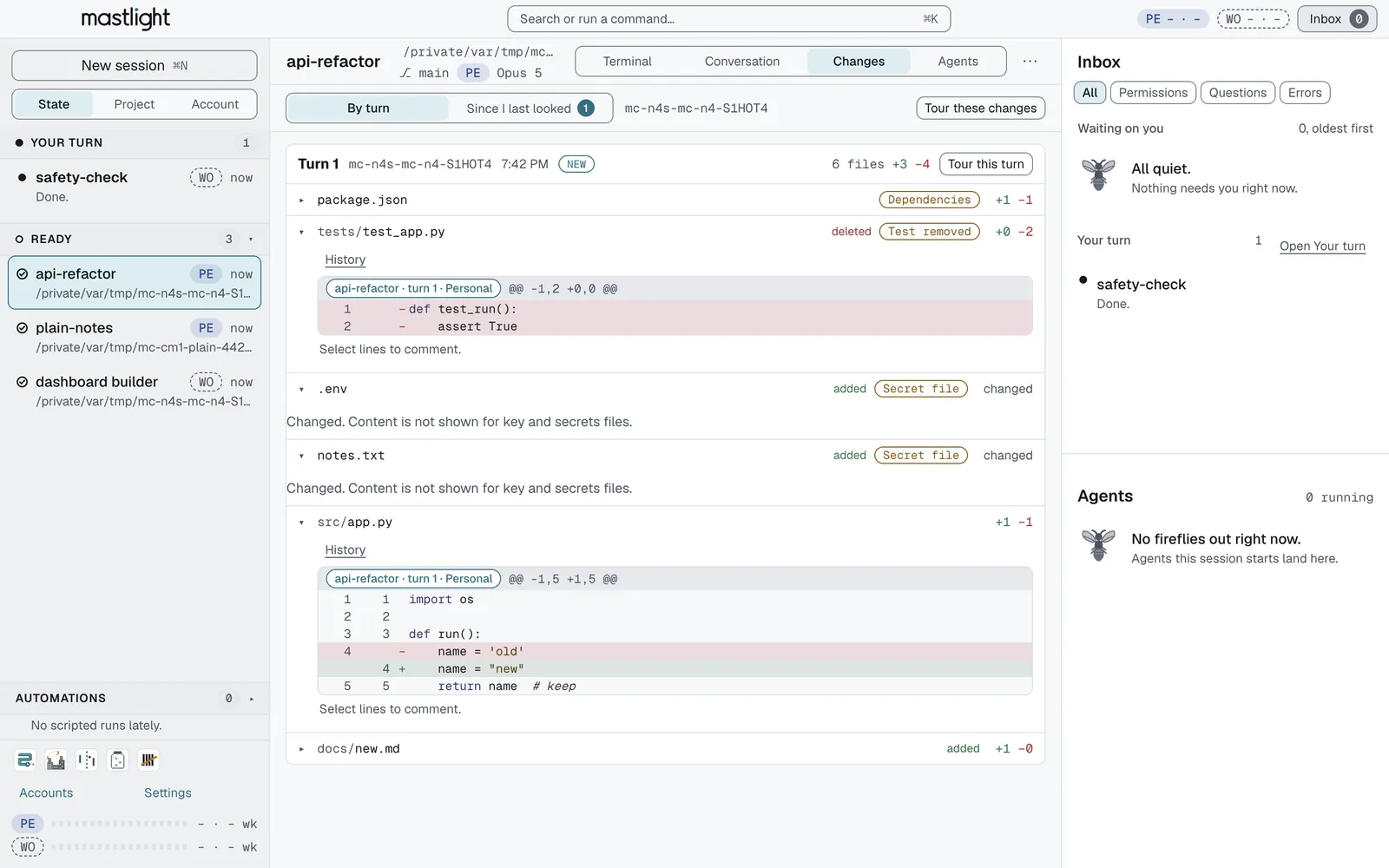Open the three-dot overflow menu beside Agents tab
The height and width of the screenshot is (868, 1389).
[x=1030, y=62]
